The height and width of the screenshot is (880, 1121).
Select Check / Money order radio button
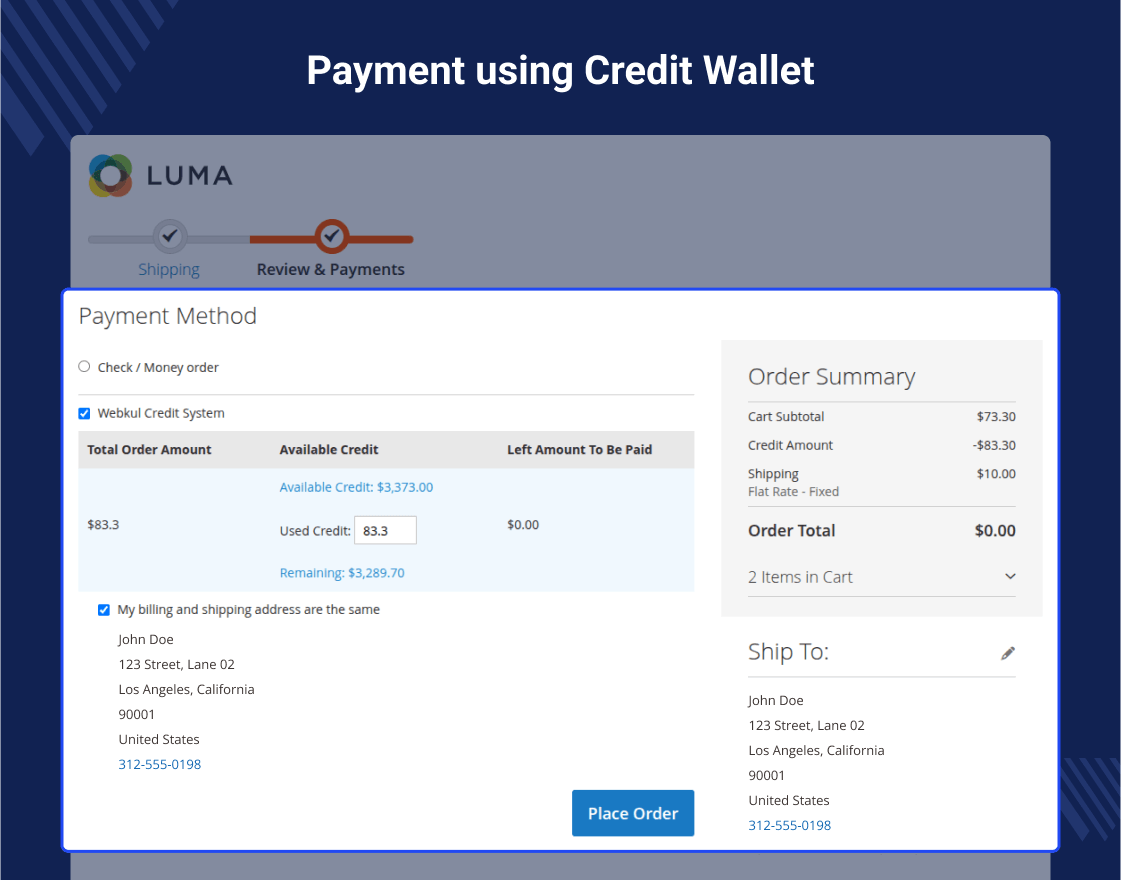tap(84, 367)
